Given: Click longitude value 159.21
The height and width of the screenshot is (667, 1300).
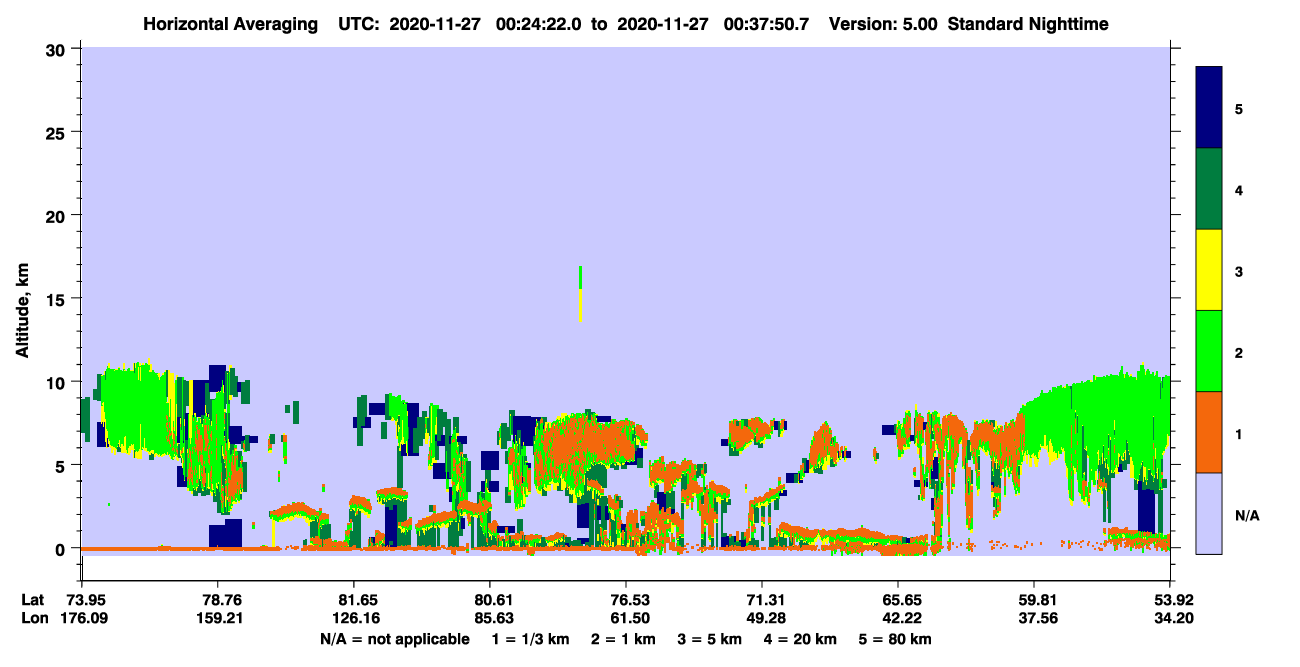Looking at the screenshot, I should pos(218,618).
